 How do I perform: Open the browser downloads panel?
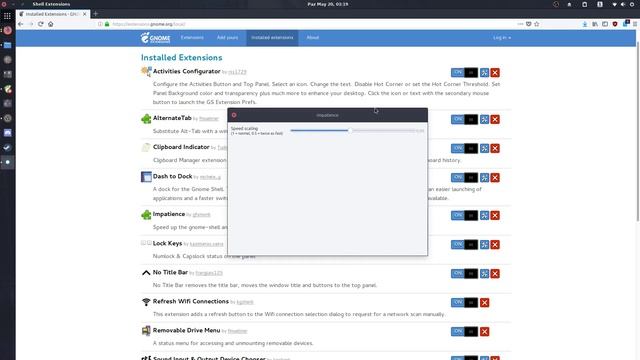click(585, 24)
